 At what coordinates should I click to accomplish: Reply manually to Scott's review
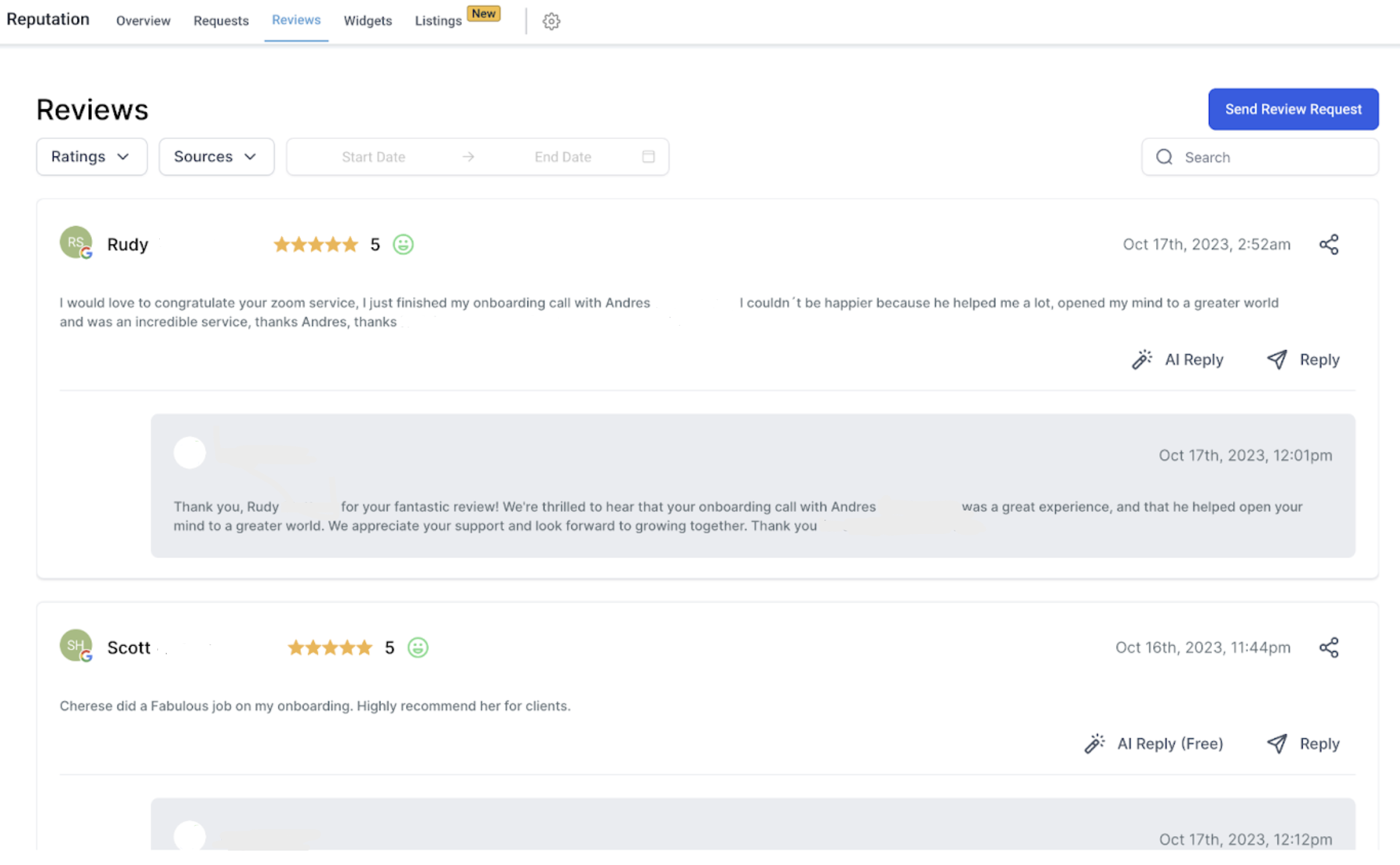pos(1303,744)
